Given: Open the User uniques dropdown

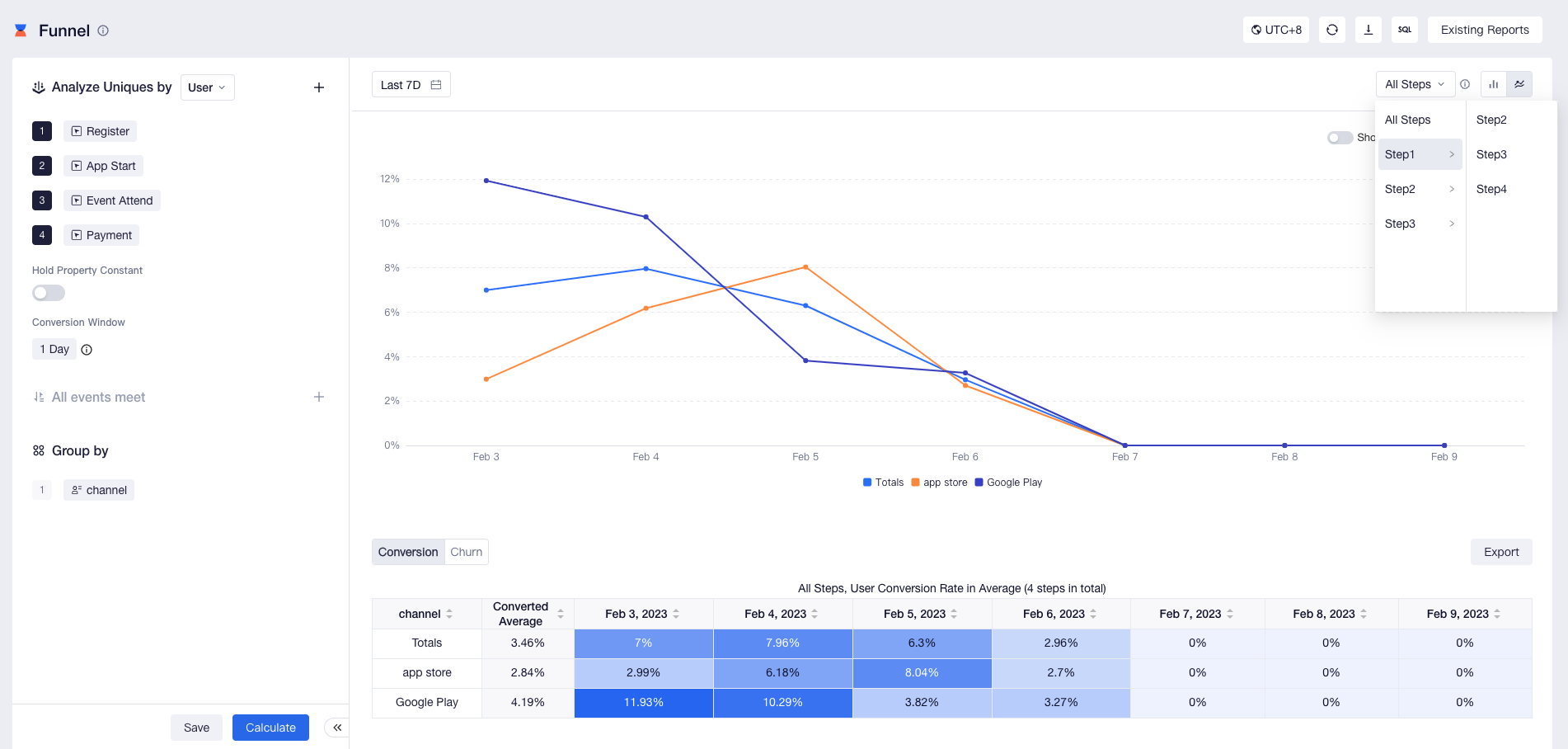Looking at the screenshot, I should pos(207,87).
